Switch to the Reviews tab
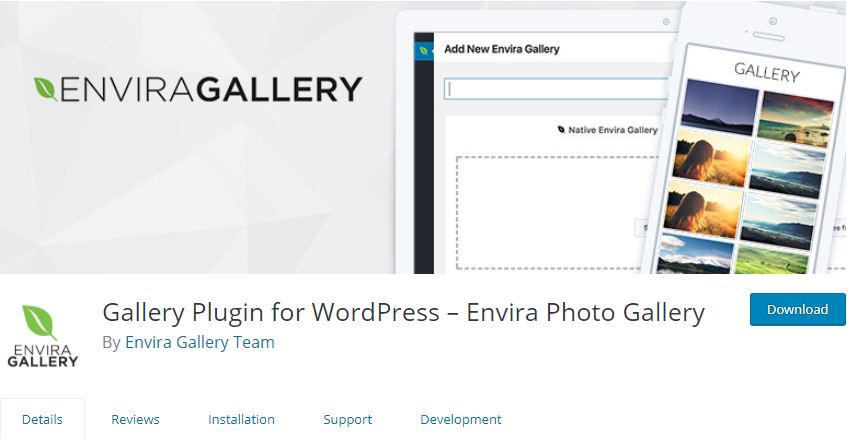The image size is (850, 439). [x=135, y=419]
